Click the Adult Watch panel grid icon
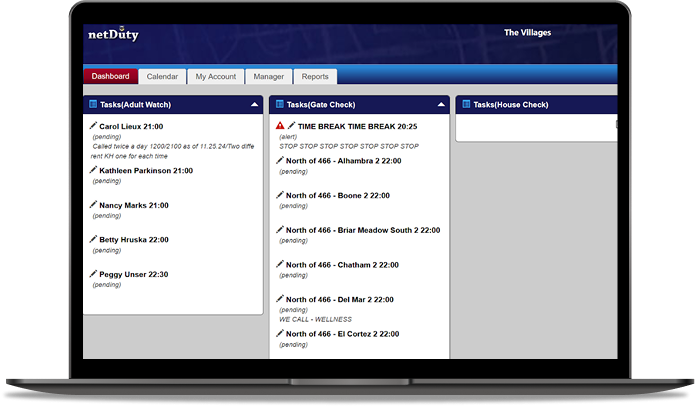Viewport: 695px width, 406px height. [x=93, y=104]
